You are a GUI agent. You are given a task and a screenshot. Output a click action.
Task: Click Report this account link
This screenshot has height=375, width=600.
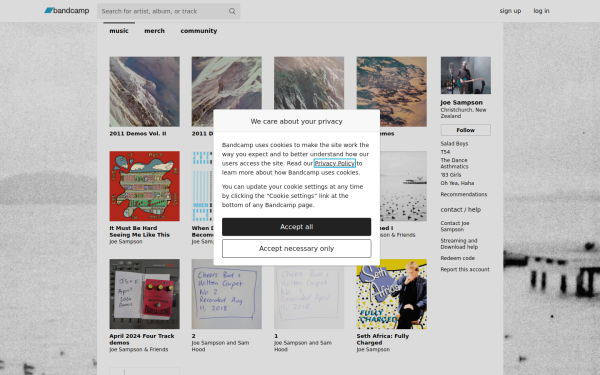[465, 269]
